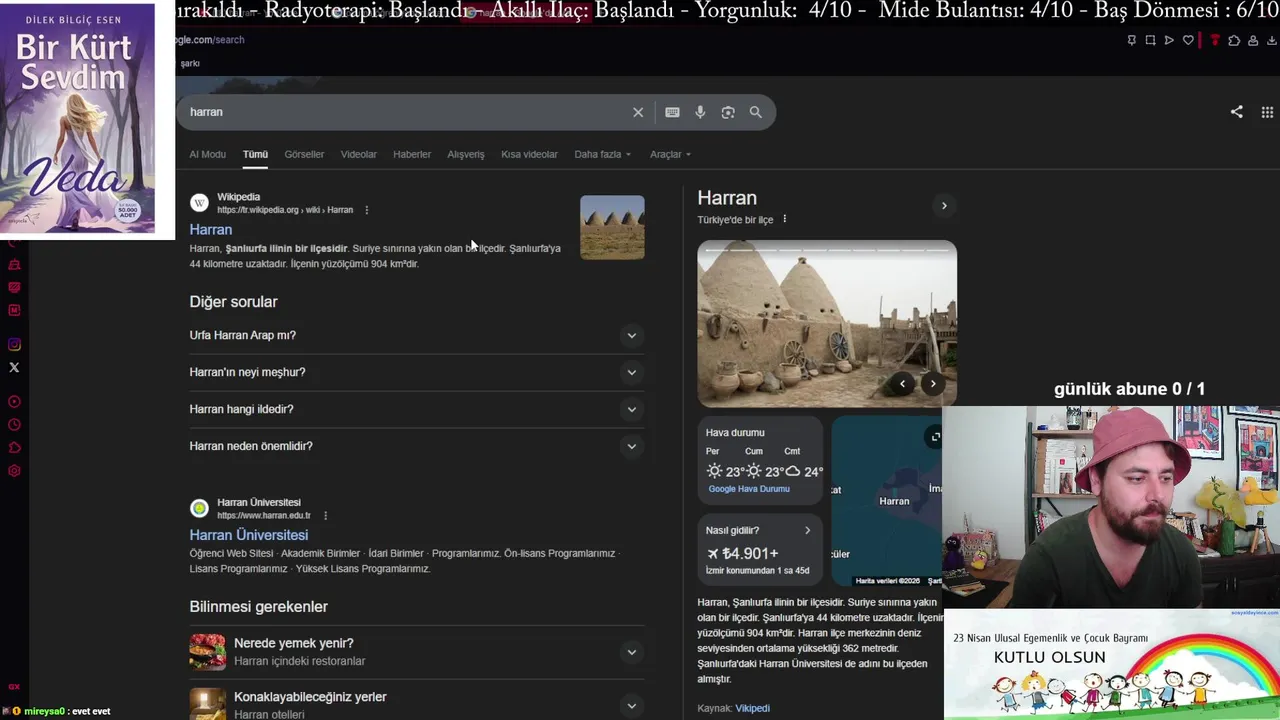Expand 'Harran hangi ildedir?' question
Screen dimensions: 1280x720
click(631, 410)
